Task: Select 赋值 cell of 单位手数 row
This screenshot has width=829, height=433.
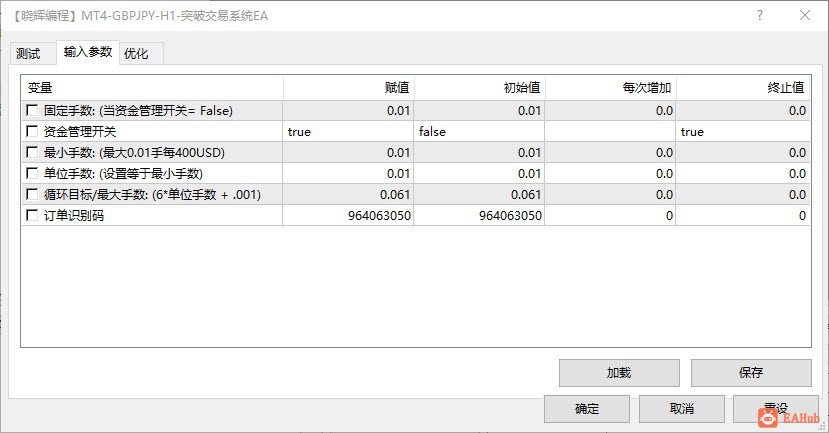Action: tap(348, 173)
